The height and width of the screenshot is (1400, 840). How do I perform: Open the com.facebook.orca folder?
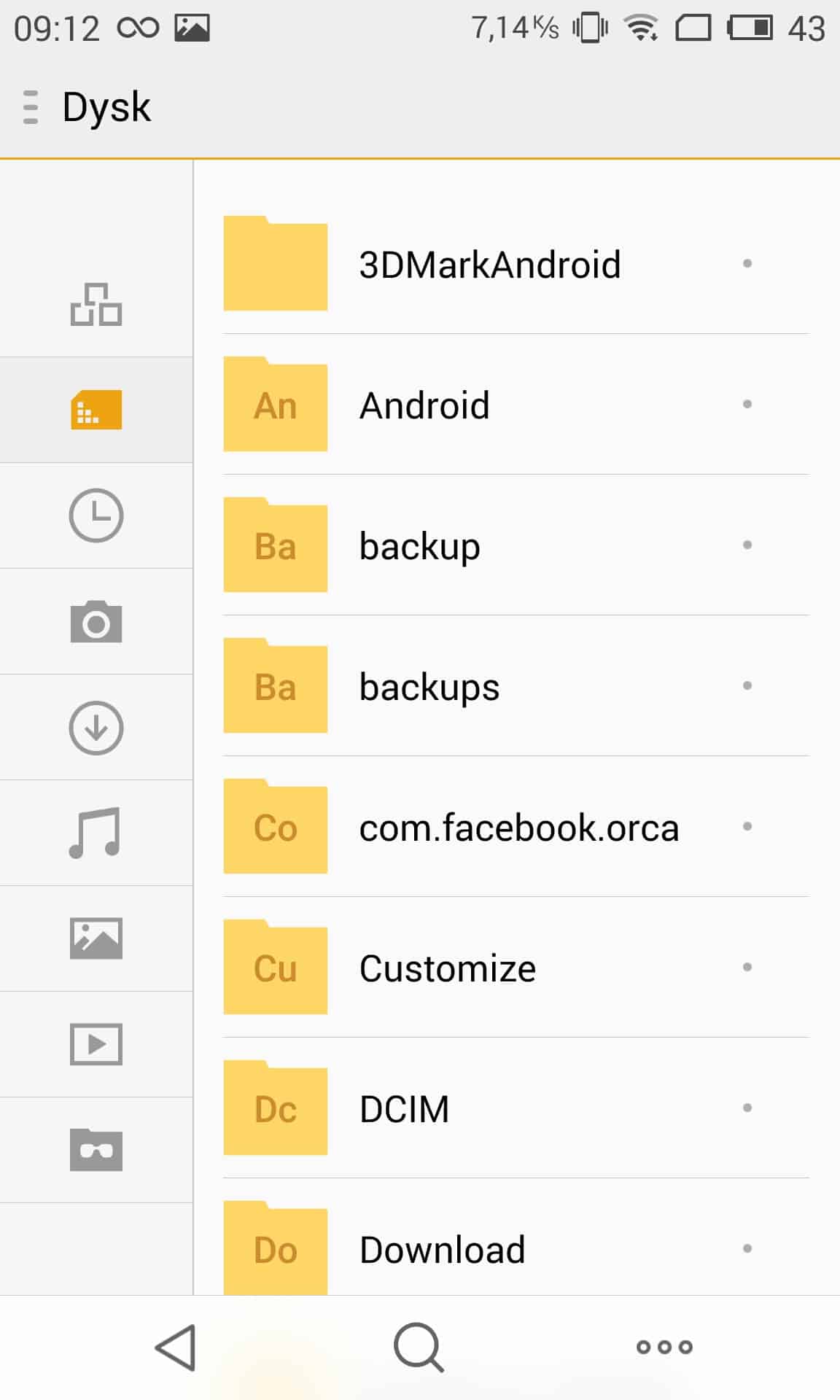[x=518, y=828]
